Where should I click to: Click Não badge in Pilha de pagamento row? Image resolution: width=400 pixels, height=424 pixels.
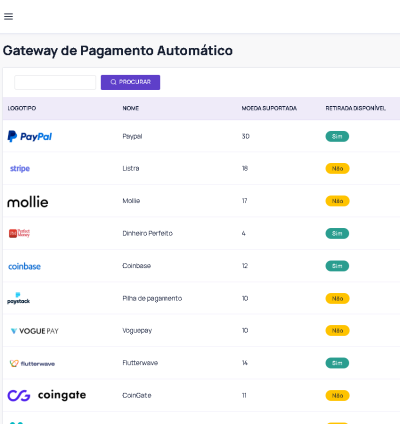(337, 298)
